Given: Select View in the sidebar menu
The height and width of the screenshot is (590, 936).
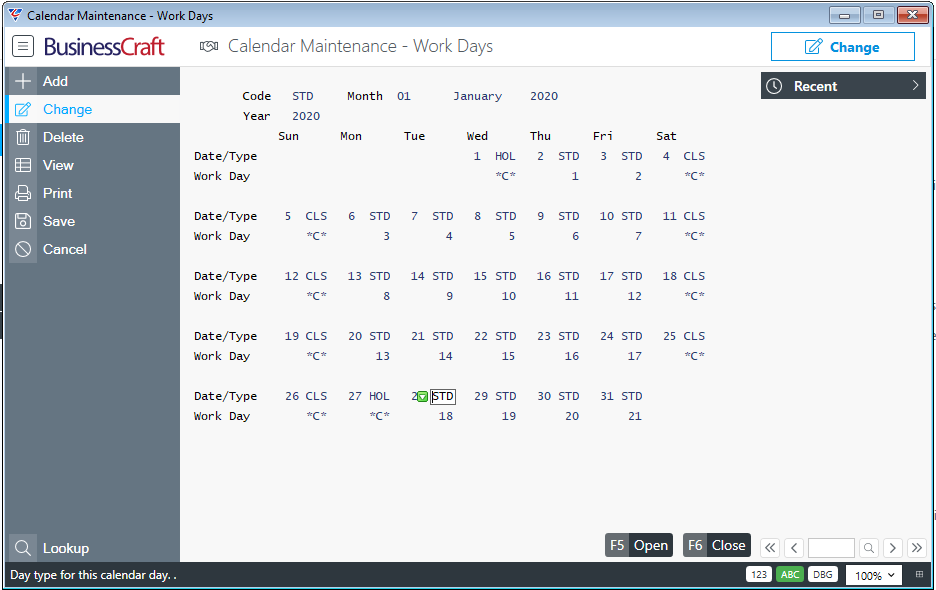Looking at the screenshot, I should click(x=93, y=165).
